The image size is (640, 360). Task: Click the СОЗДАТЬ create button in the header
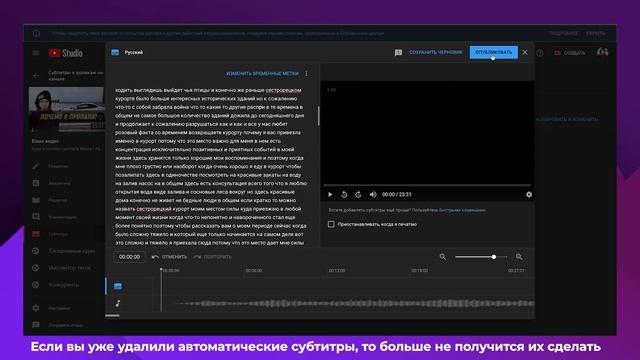click(569, 53)
